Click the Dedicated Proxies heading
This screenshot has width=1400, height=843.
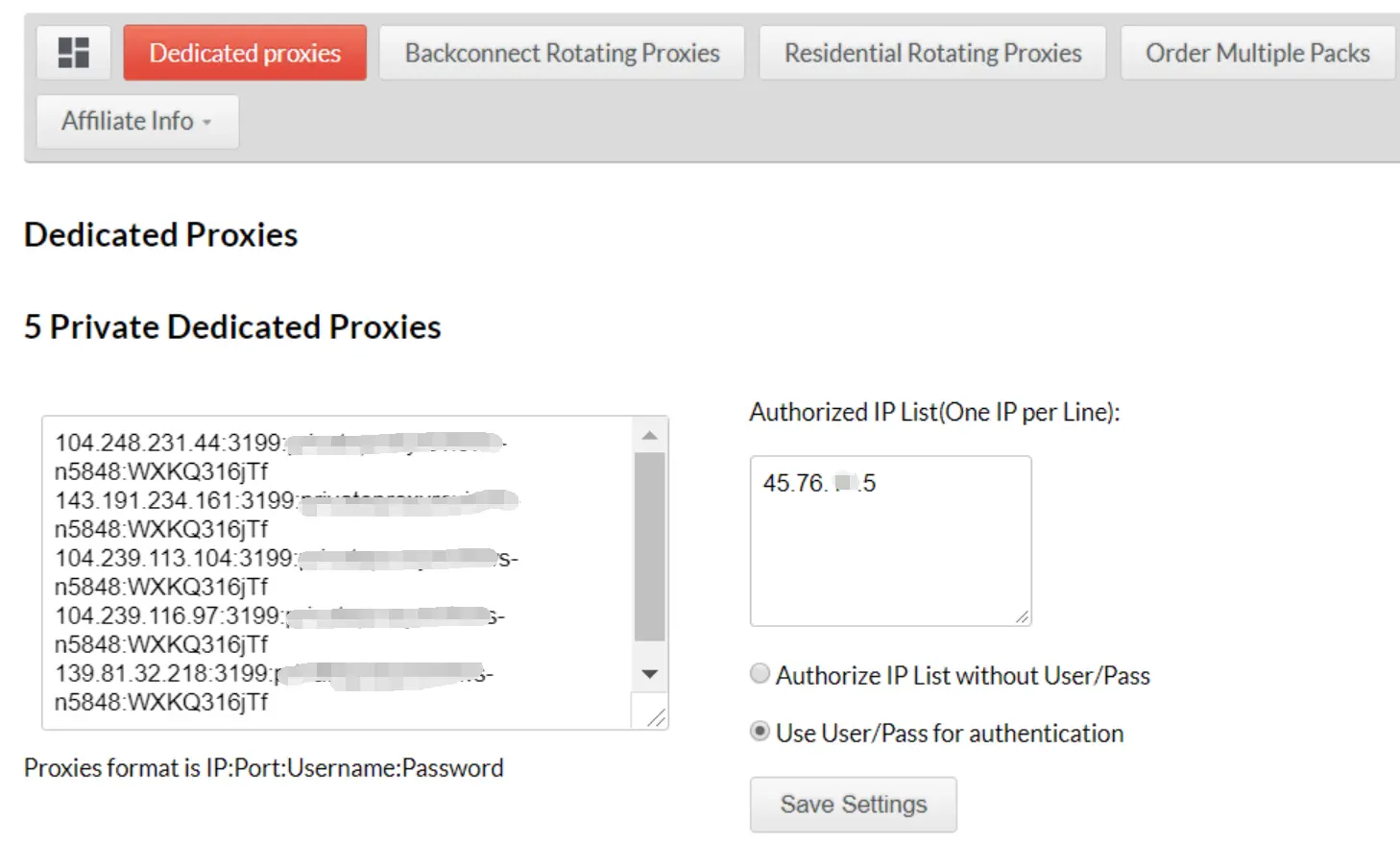click(x=161, y=235)
